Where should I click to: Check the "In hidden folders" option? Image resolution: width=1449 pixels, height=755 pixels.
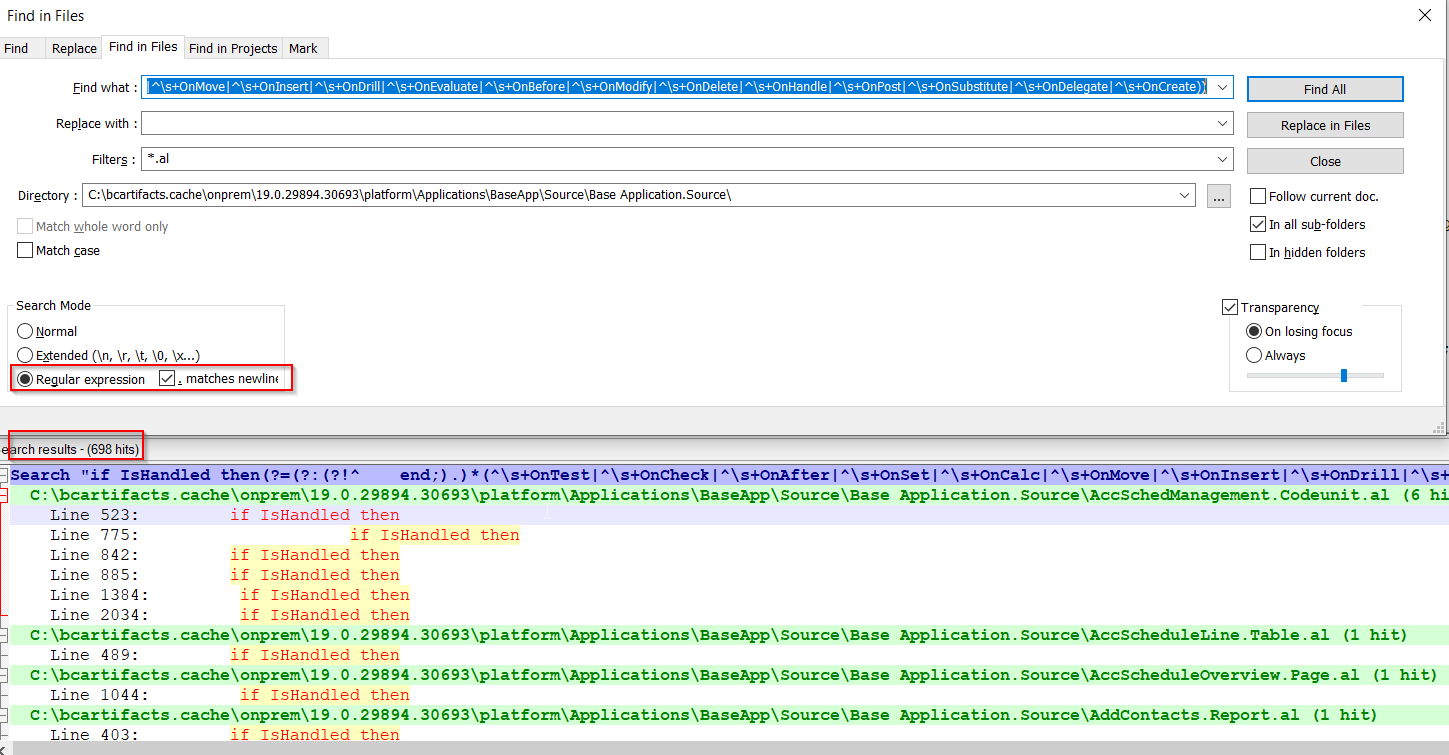click(x=1258, y=252)
